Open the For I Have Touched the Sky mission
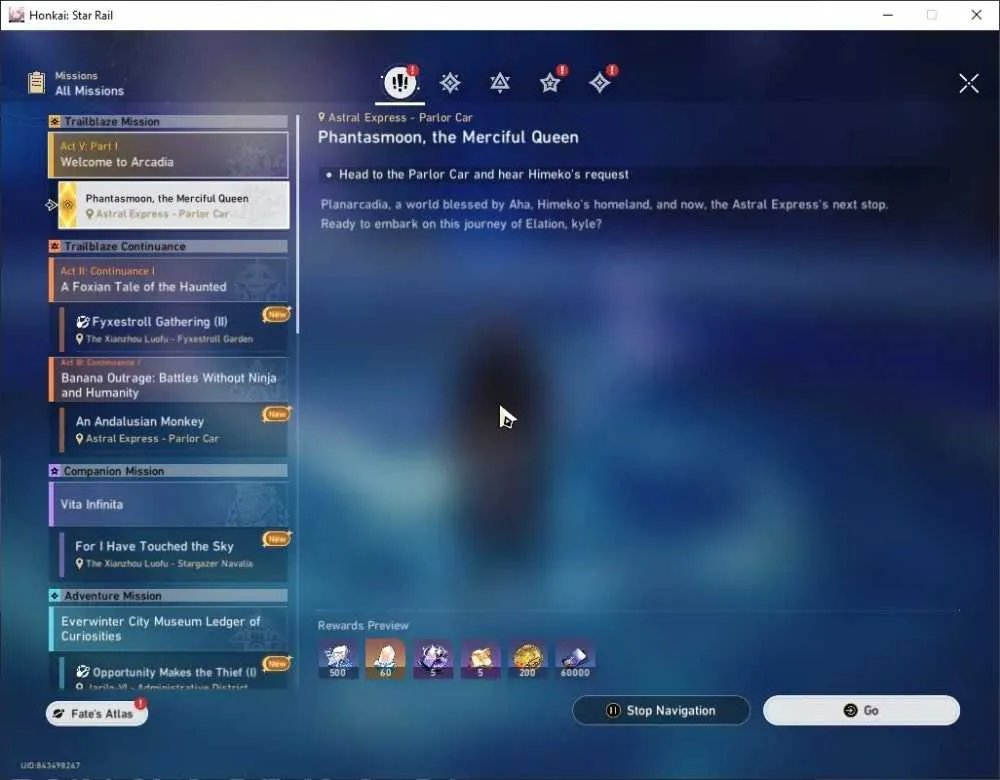The width and height of the screenshot is (1000, 780). coord(173,554)
